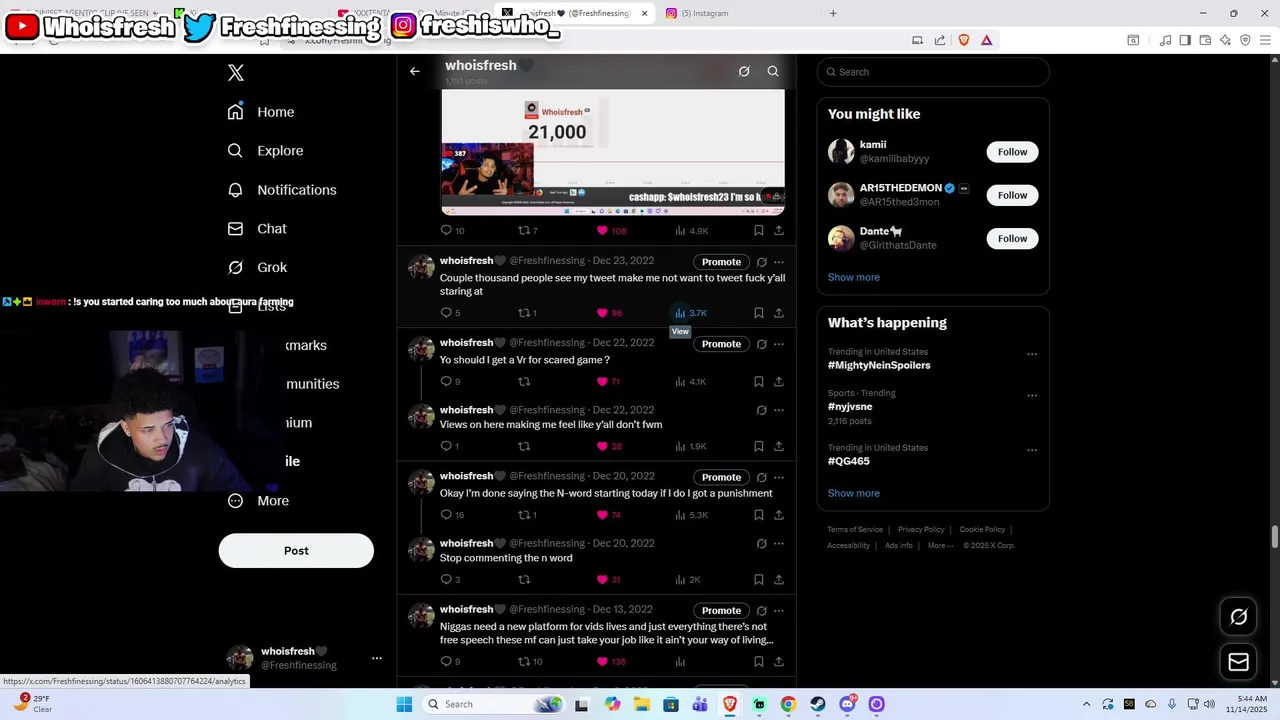This screenshot has height=720, width=1280.
Task: Click Grok on the 'Stop commenting' tweet
Action: pyautogui.click(x=761, y=544)
